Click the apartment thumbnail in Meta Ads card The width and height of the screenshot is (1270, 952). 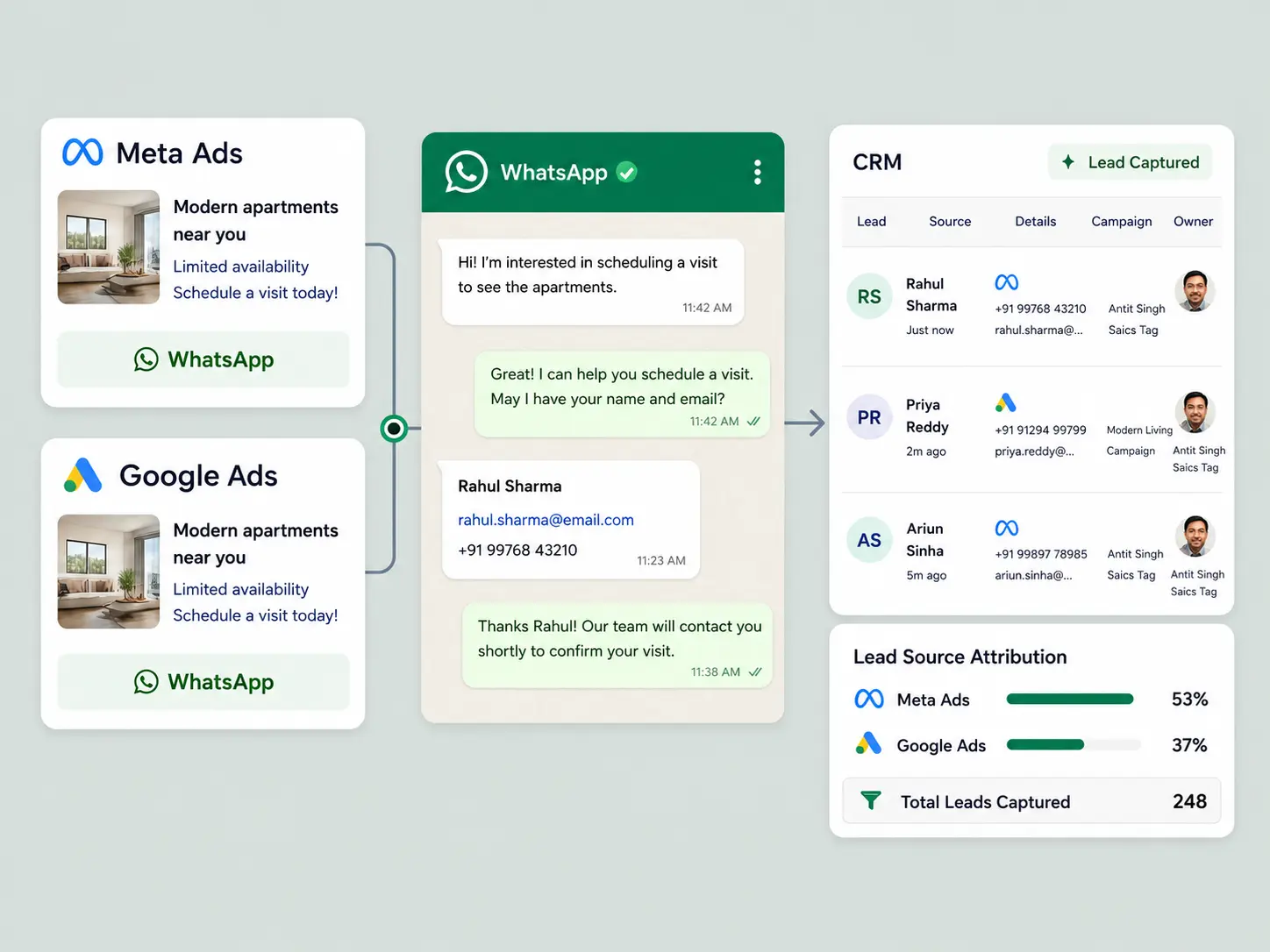click(x=109, y=247)
